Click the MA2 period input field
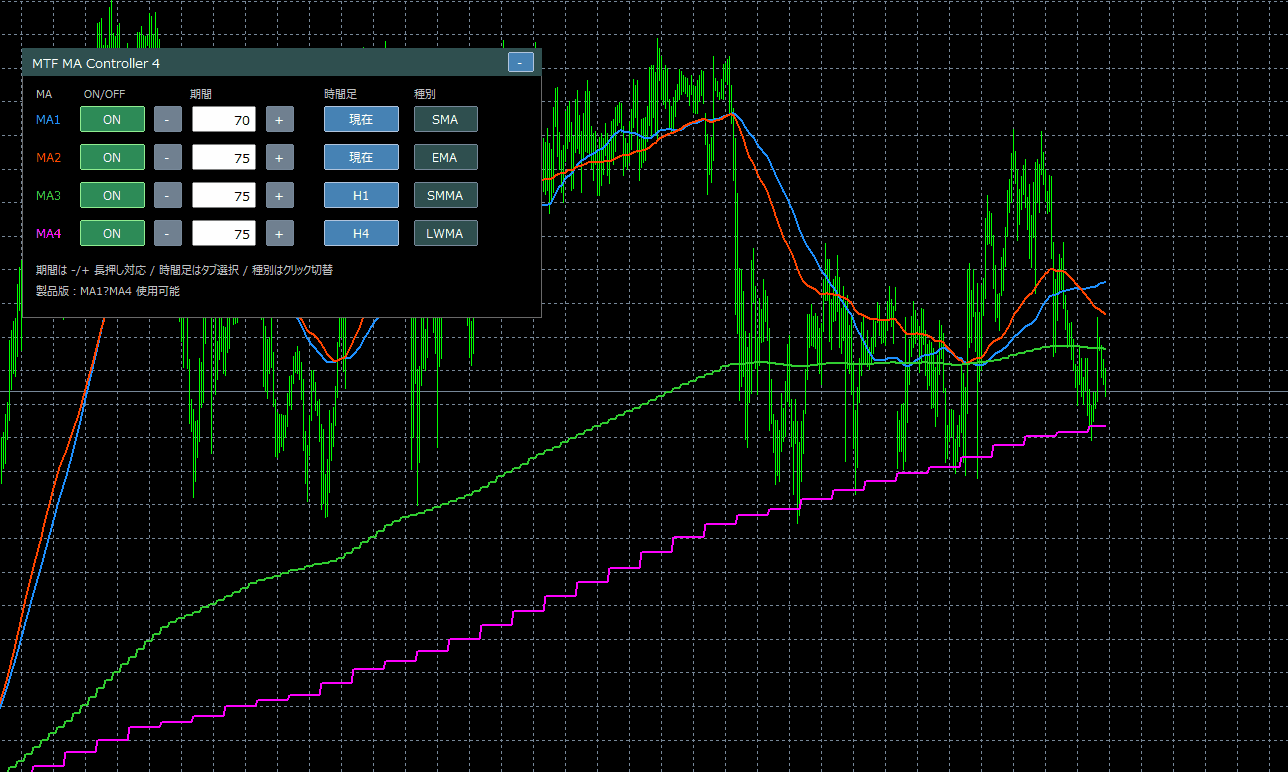The width and height of the screenshot is (1288, 772). coord(224,157)
